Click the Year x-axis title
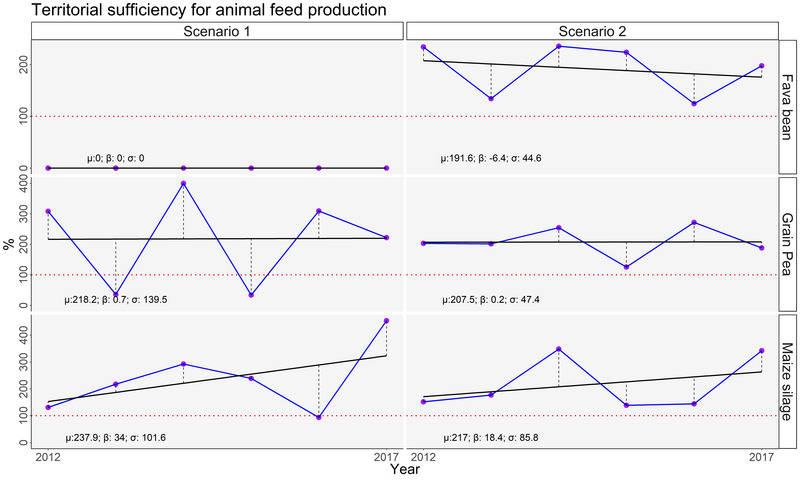Screen dimensions: 800x480 pos(405,468)
